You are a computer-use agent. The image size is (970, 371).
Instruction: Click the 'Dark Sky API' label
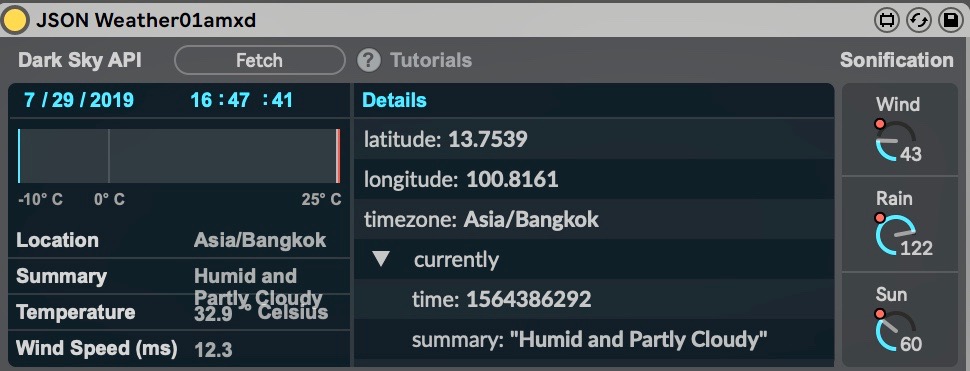80,61
